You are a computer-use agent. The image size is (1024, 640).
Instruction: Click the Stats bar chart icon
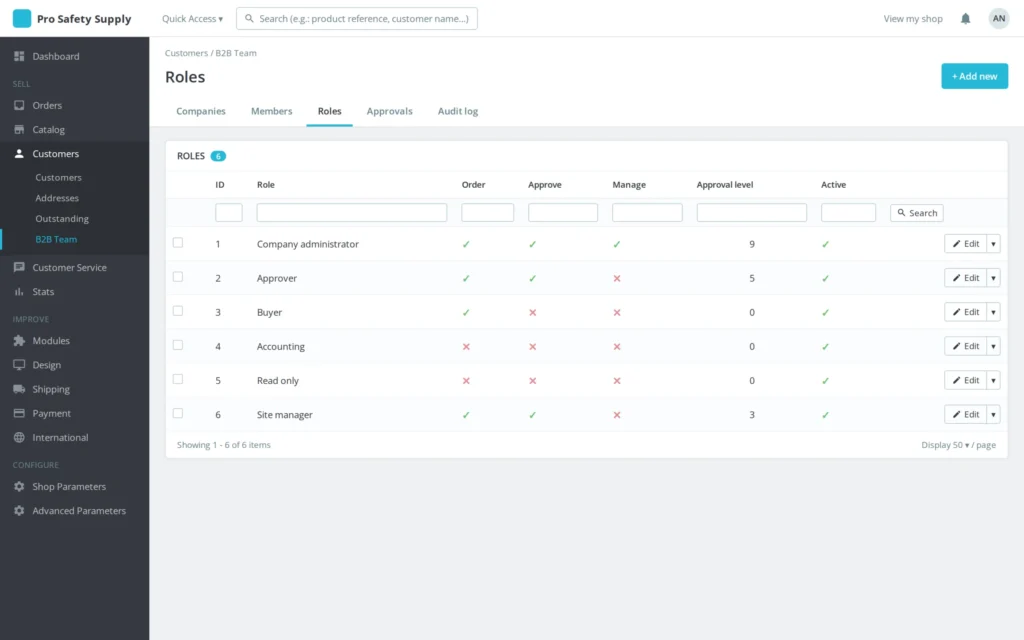(x=19, y=291)
